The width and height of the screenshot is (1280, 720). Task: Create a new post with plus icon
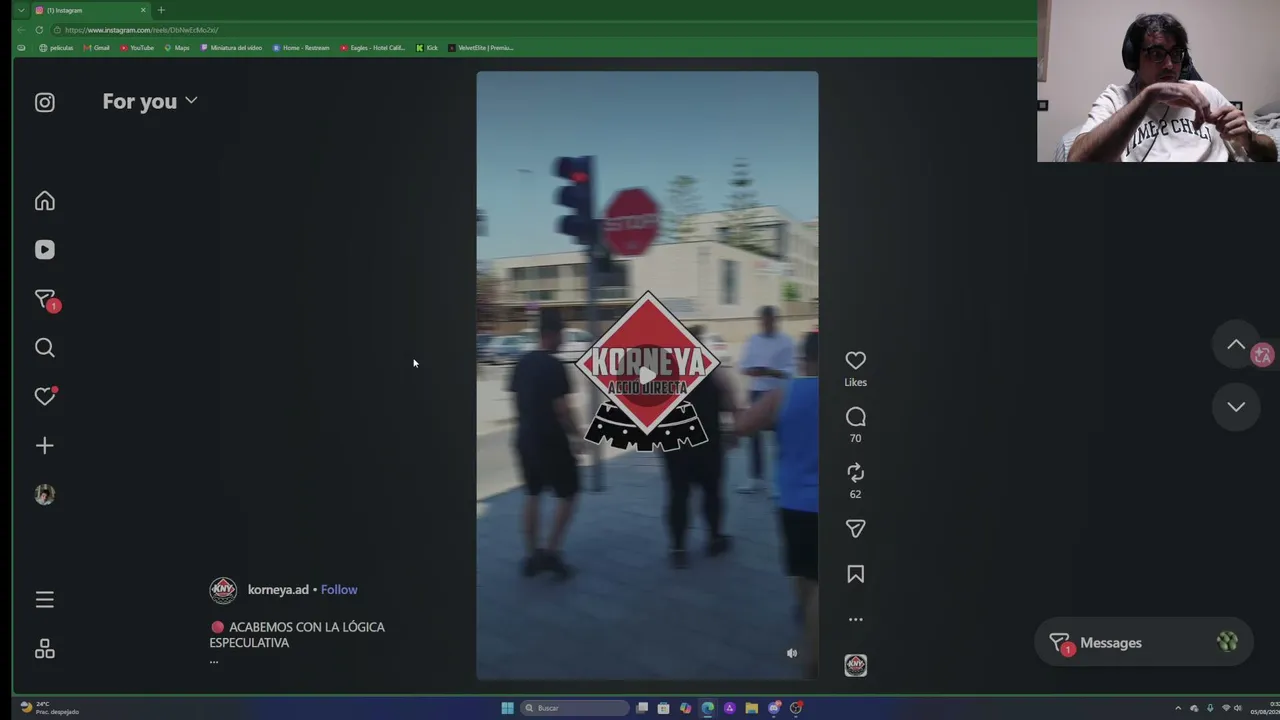(x=45, y=446)
